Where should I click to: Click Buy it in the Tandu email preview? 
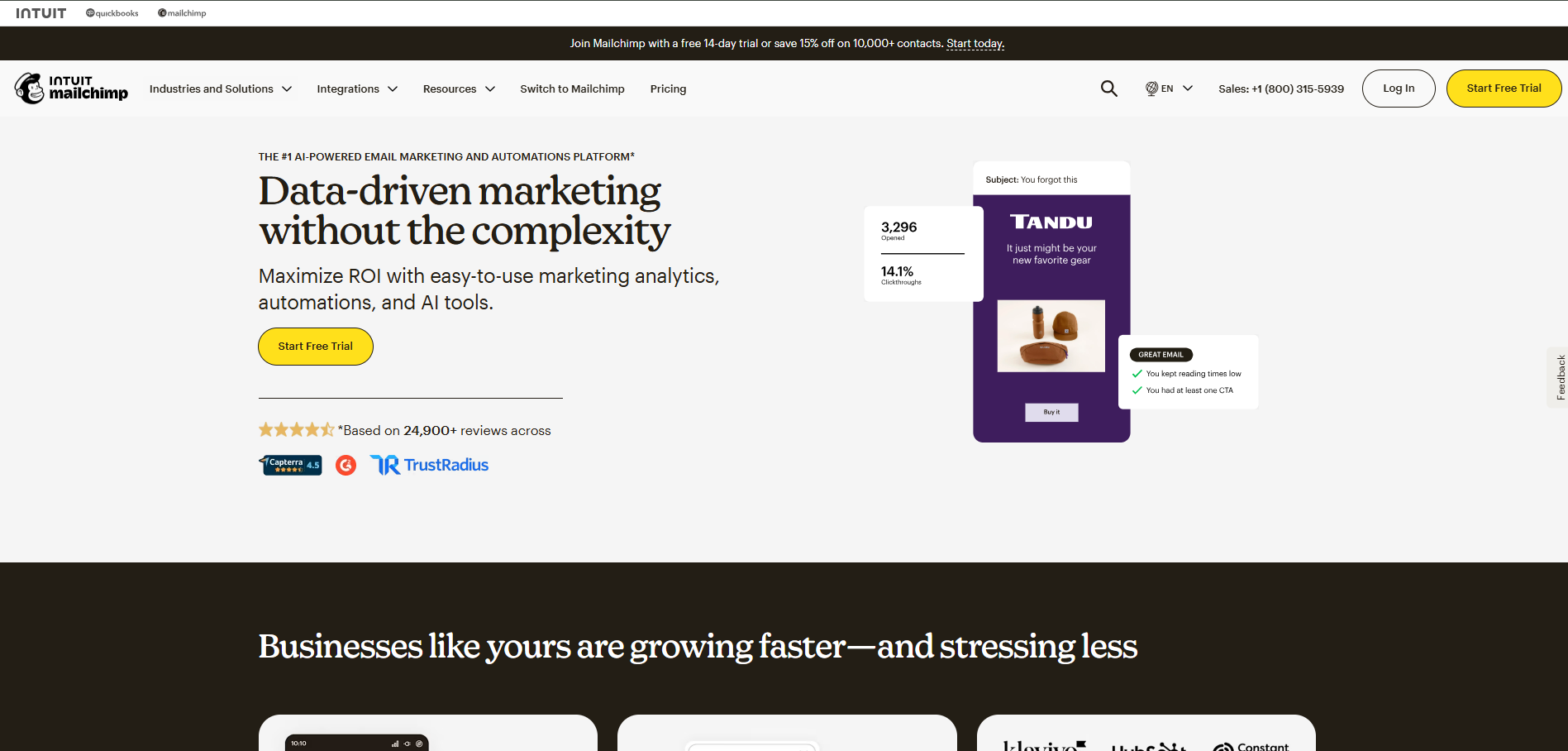(x=1051, y=412)
